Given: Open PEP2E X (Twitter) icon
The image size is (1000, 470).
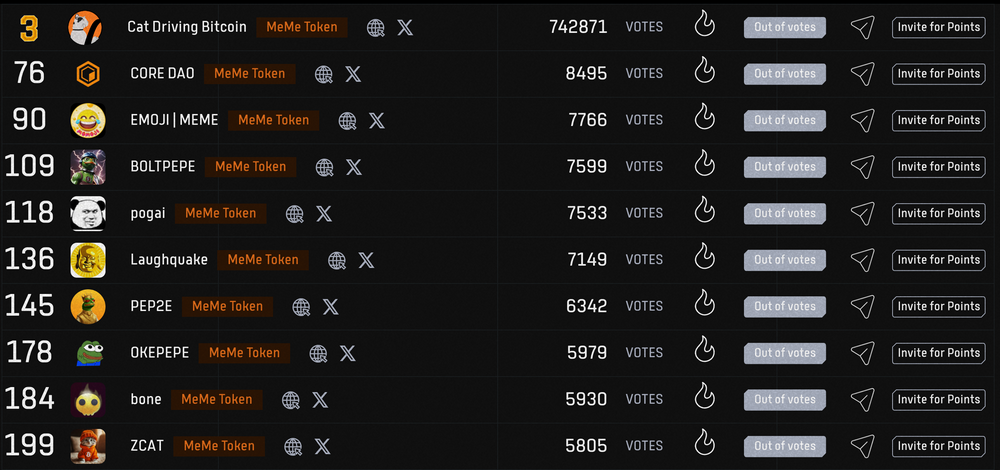Looking at the screenshot, I should 330,307.
